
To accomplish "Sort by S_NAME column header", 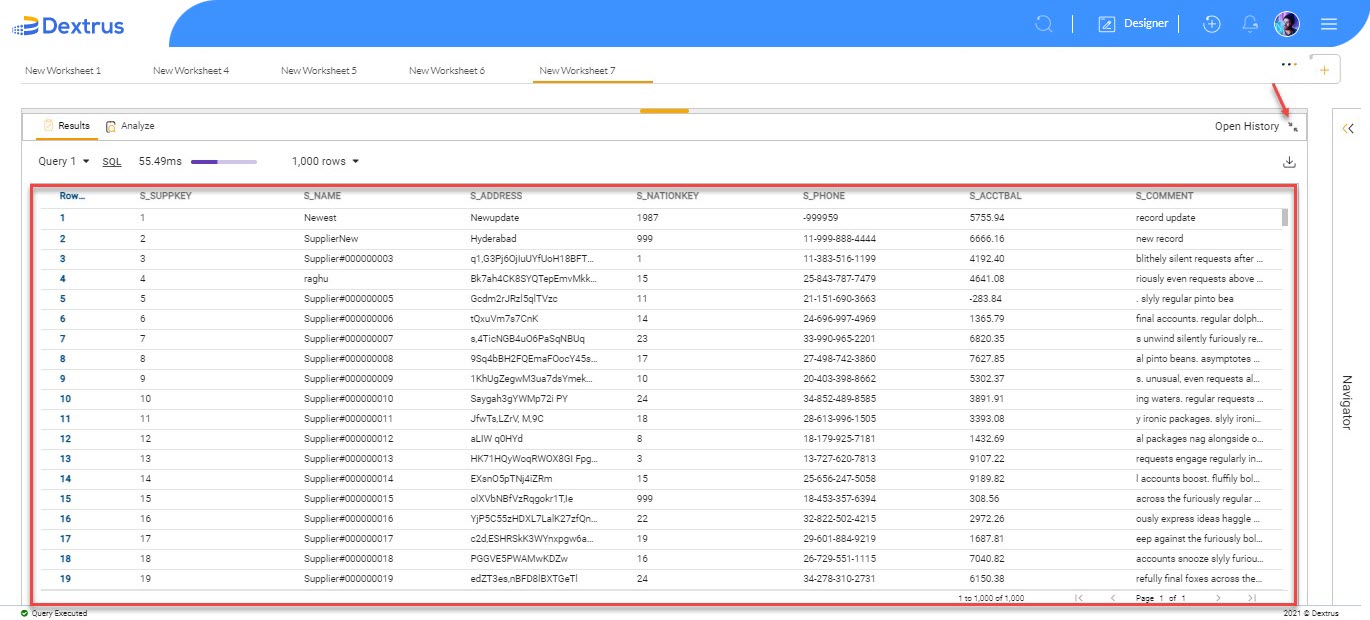I will [x=323, y=196].
